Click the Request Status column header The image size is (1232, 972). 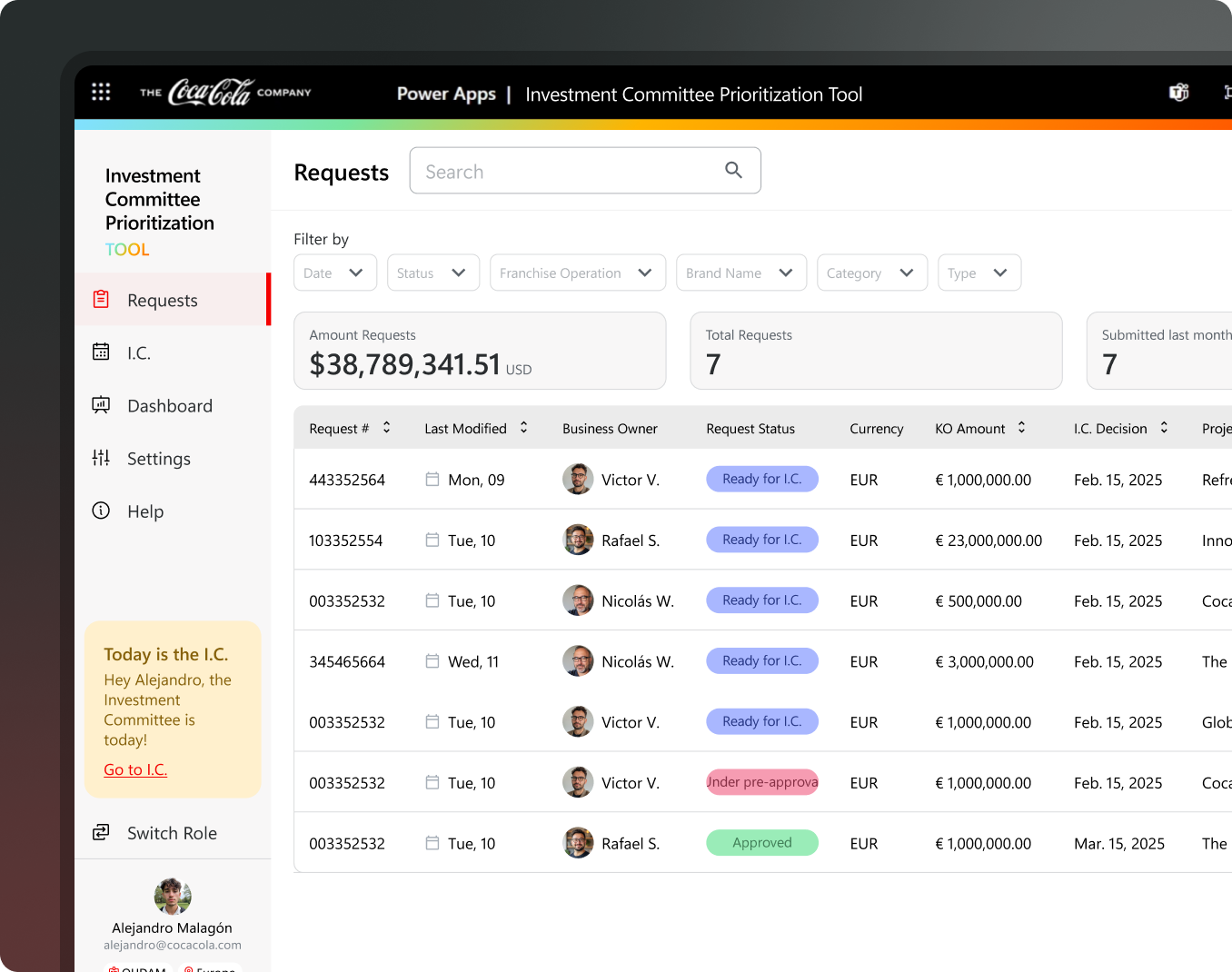tap(750, 429)
